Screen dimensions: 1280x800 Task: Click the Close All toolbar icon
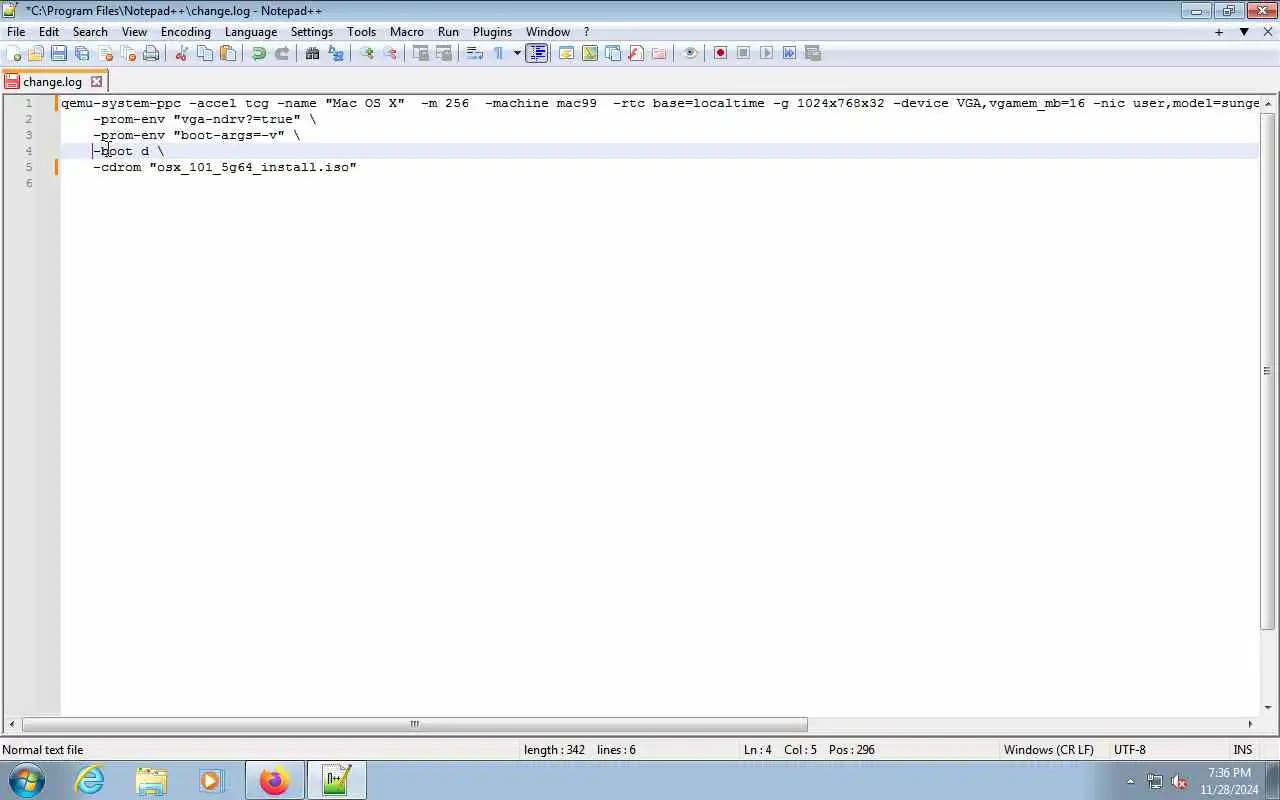128,53
